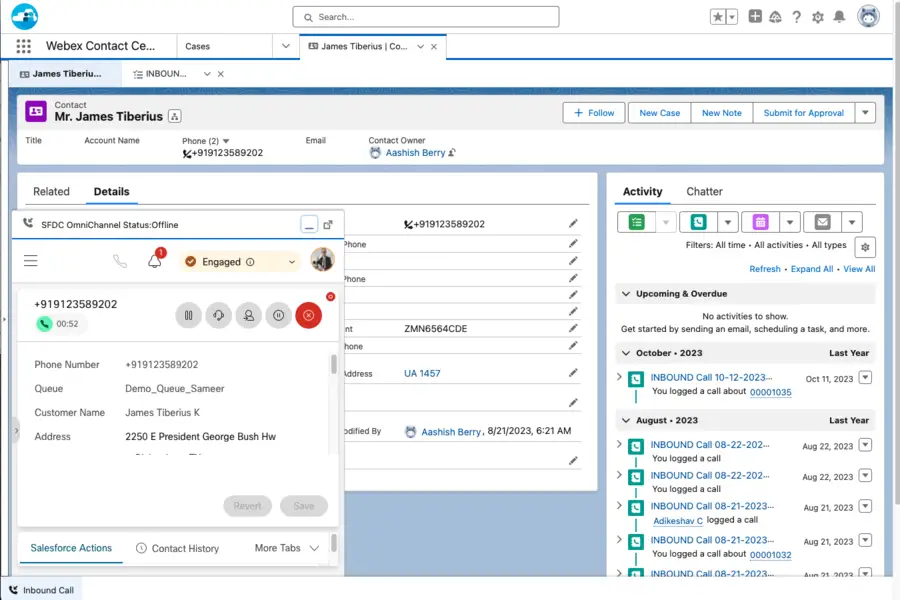Close the James Tiberius workspace tab

click(434, 47)
